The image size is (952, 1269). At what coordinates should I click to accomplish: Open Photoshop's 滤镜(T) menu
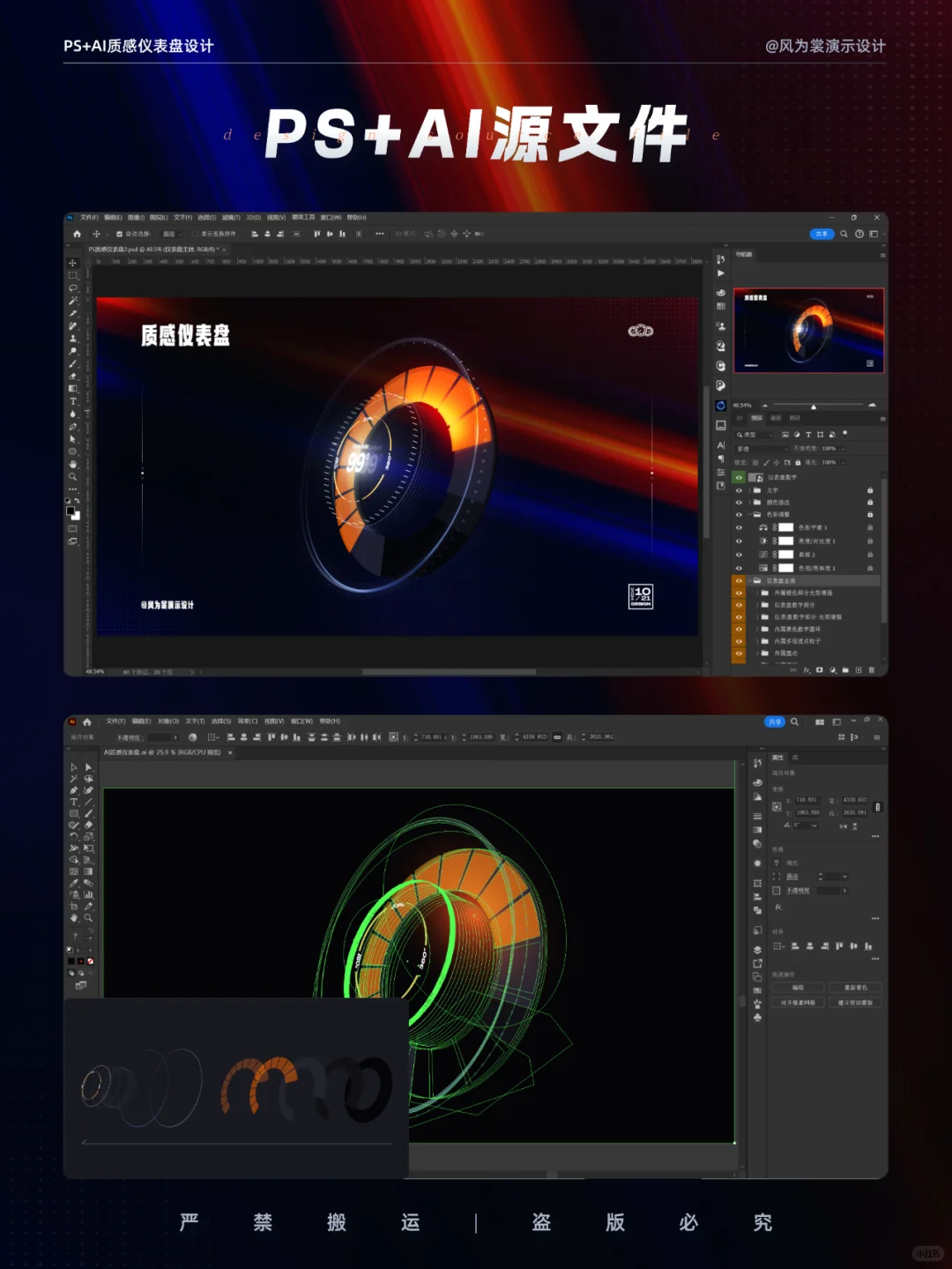(x=231, y=218)
